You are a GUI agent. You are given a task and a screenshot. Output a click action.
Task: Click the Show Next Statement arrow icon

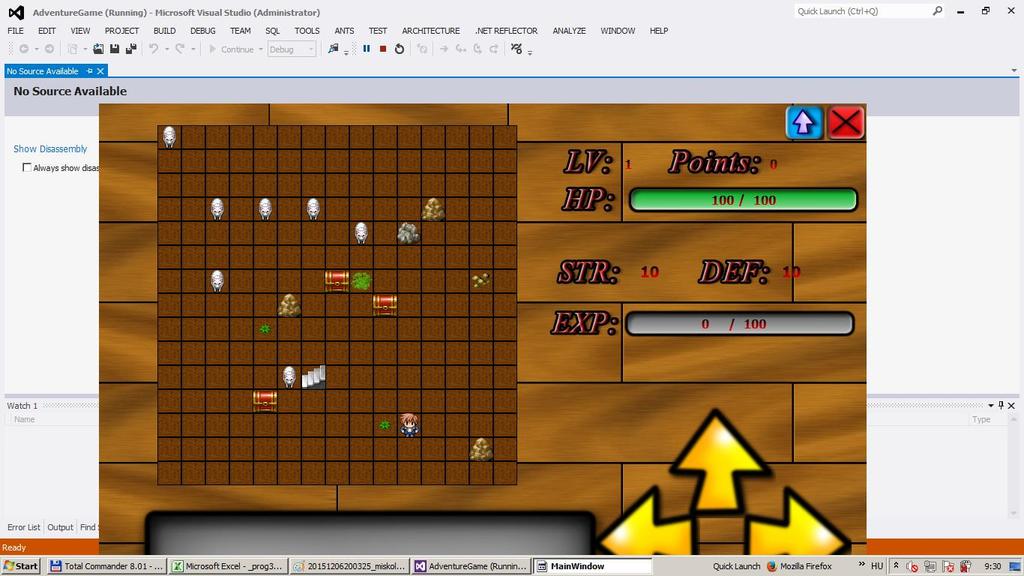(x=444, y=49)
